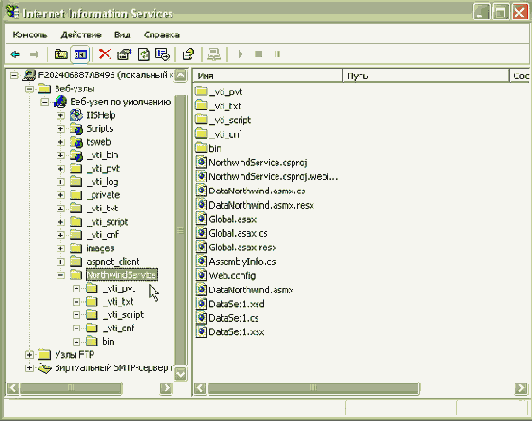Expand the Scripts tree node
Image resolution: width=532 pixels, height=421 pixels.
[60, 129]
